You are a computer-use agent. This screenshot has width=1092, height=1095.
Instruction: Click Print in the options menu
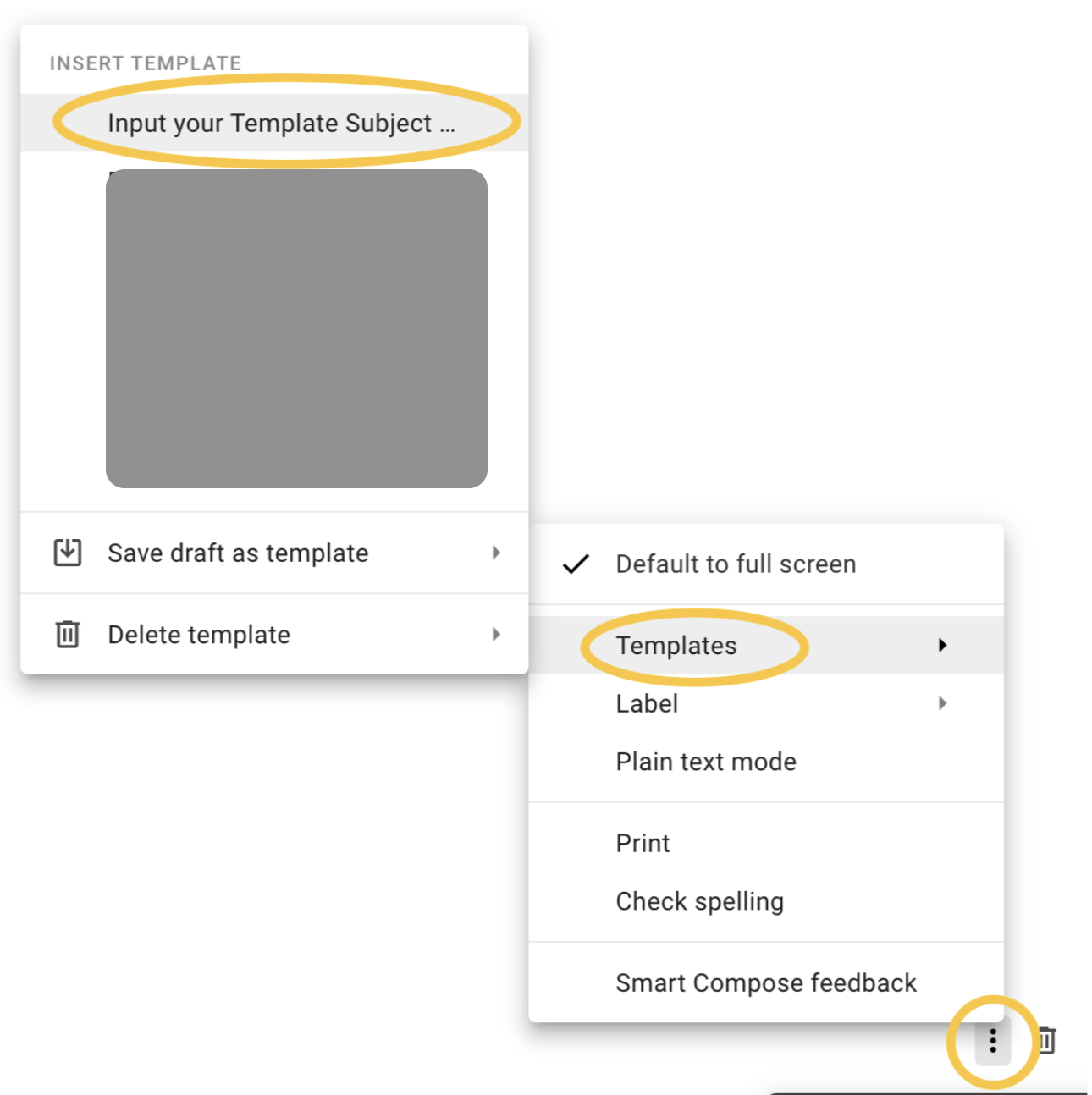point(643,843)
